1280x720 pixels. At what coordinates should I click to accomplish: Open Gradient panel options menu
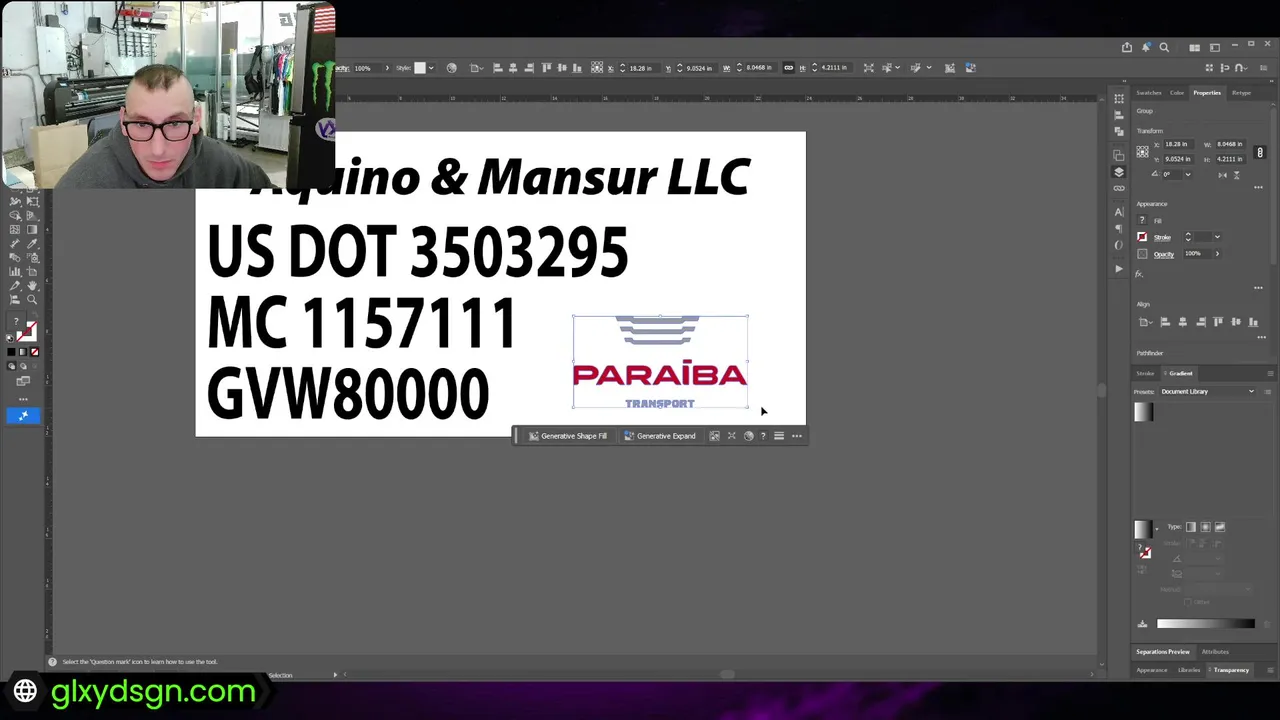tap(1270, 373)
